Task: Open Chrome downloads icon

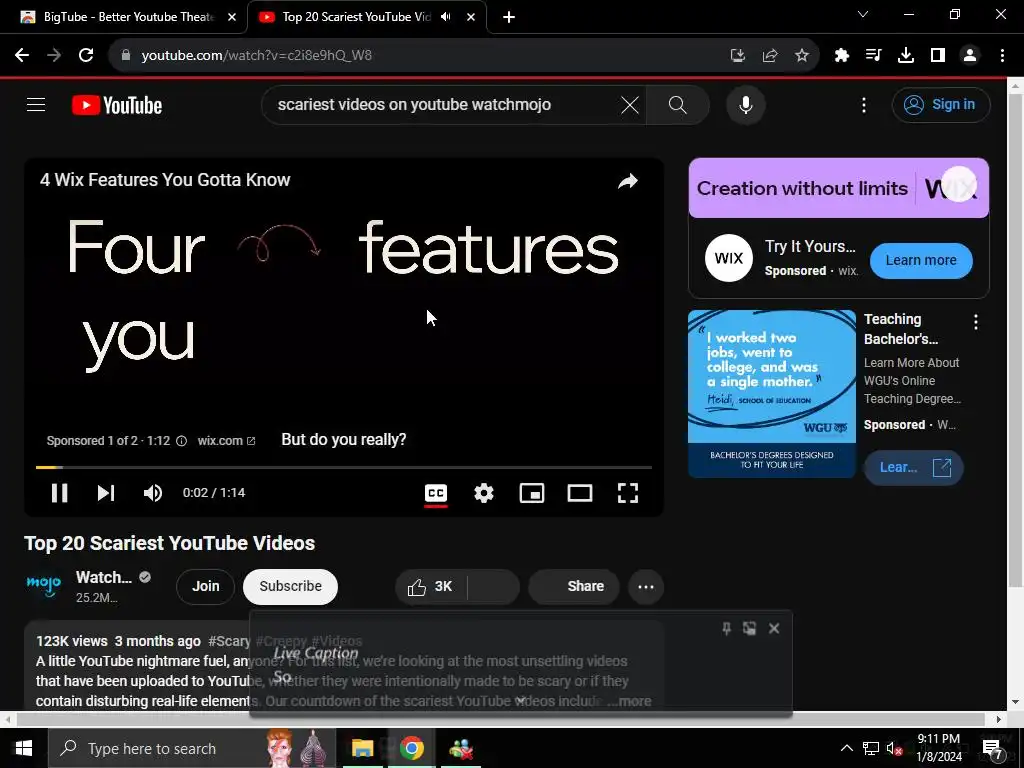Action: click(906, 56)
